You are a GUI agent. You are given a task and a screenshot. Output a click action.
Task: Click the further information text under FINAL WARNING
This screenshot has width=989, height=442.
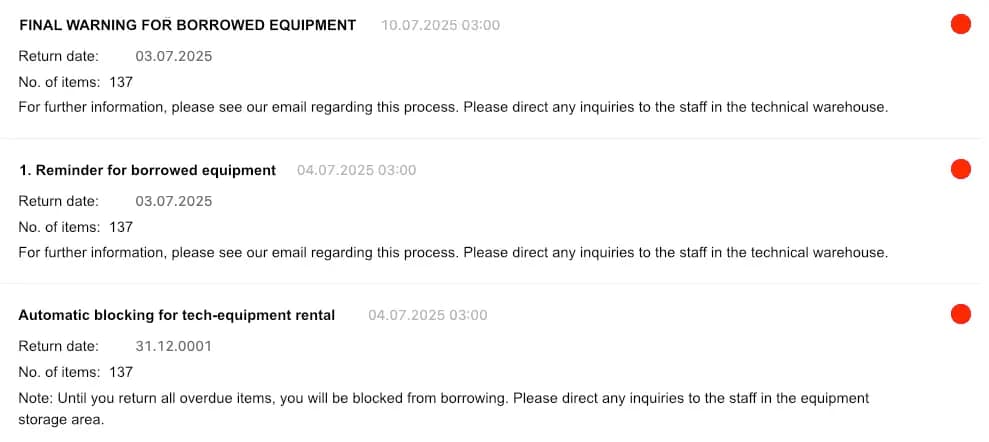click(452, 107)
